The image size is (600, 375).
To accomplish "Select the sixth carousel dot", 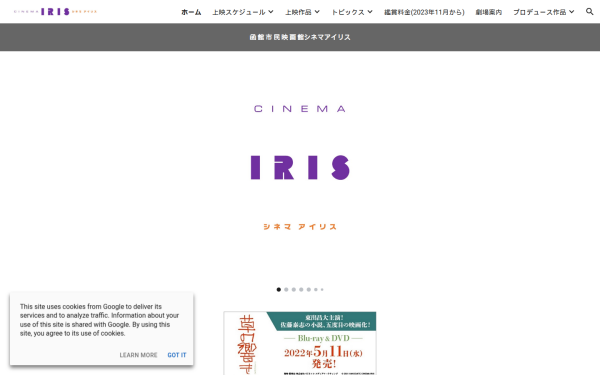I will click(316, 290).
